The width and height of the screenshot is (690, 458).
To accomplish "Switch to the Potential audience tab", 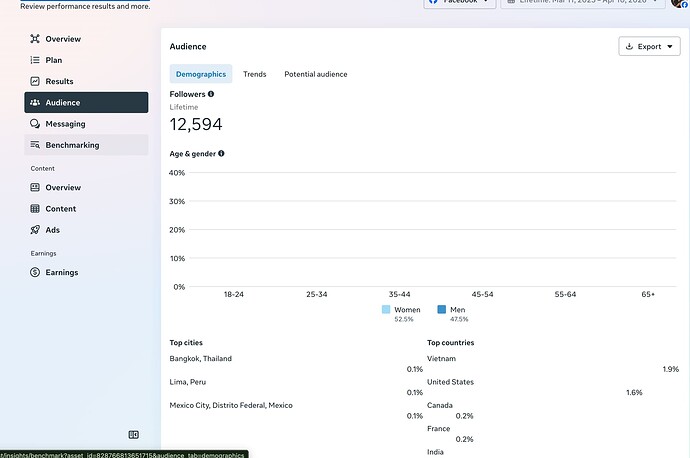I will [316, 74].
